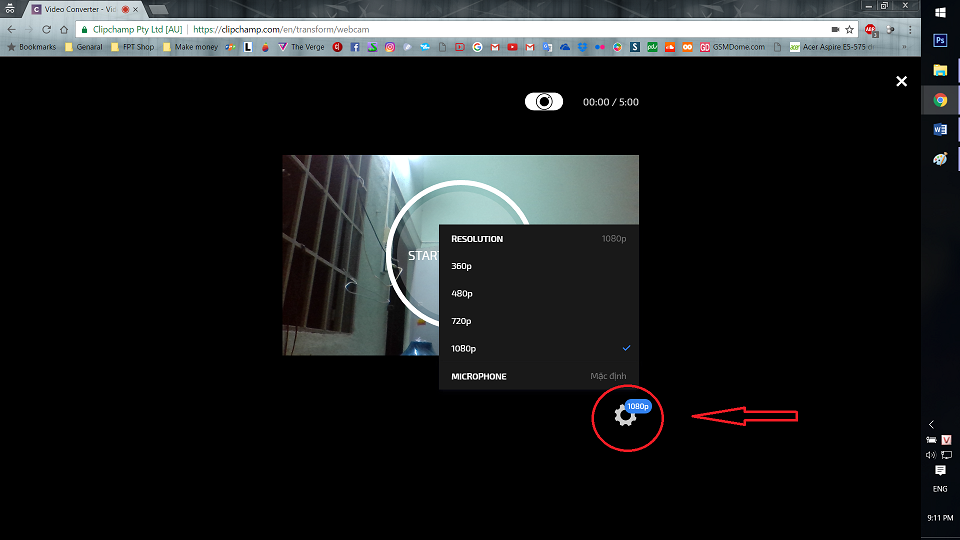
Task: Open a new Chrome tab
Action: tap(158, 9)
